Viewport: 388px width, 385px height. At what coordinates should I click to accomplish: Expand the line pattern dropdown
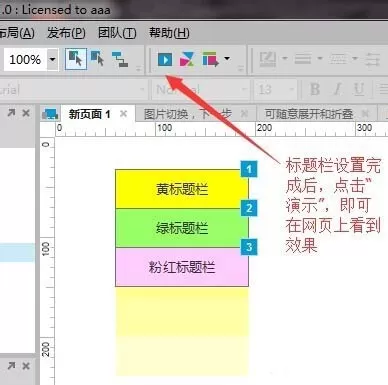[x=354, y=59]
